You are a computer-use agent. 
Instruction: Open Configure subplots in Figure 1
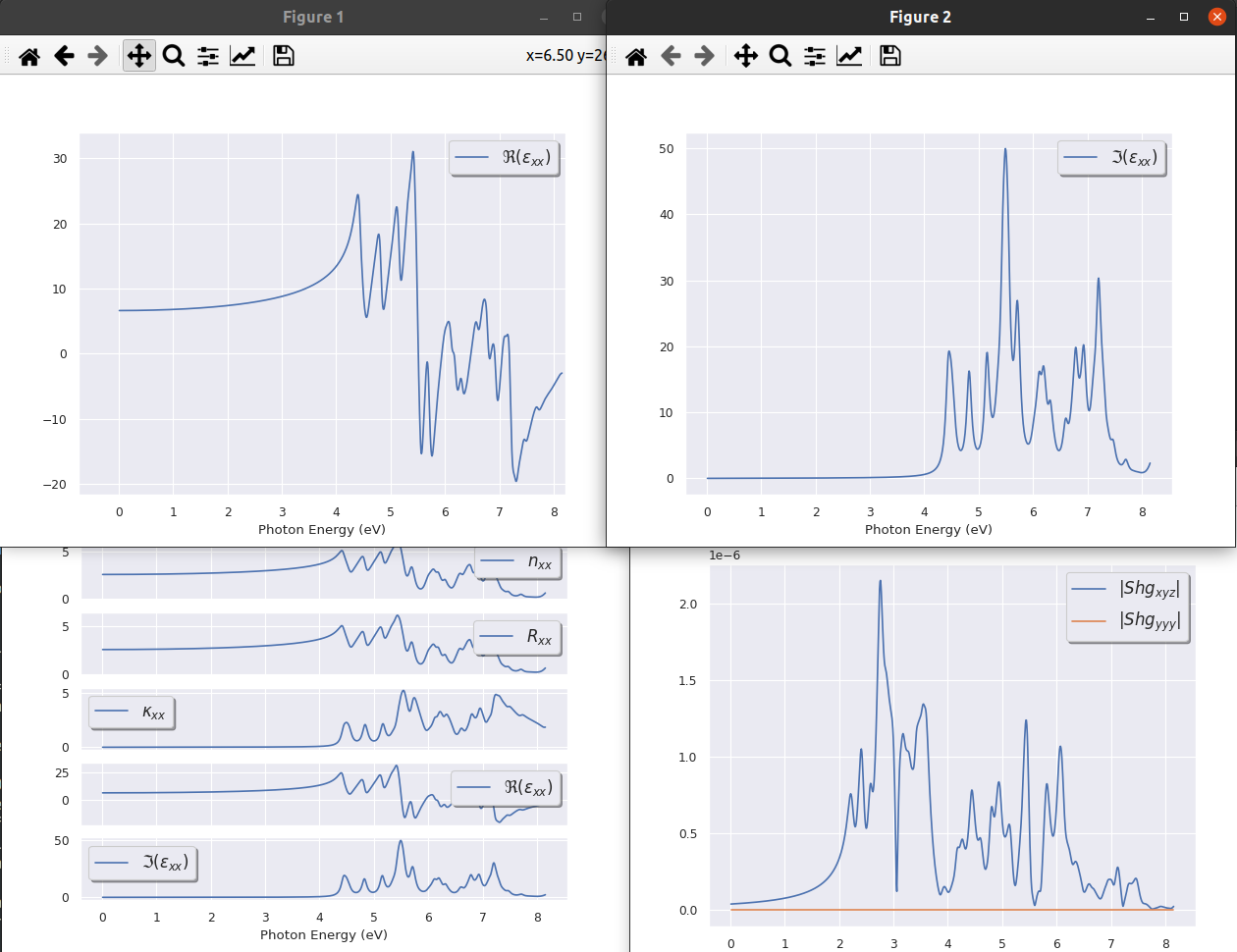coord(208,56)
